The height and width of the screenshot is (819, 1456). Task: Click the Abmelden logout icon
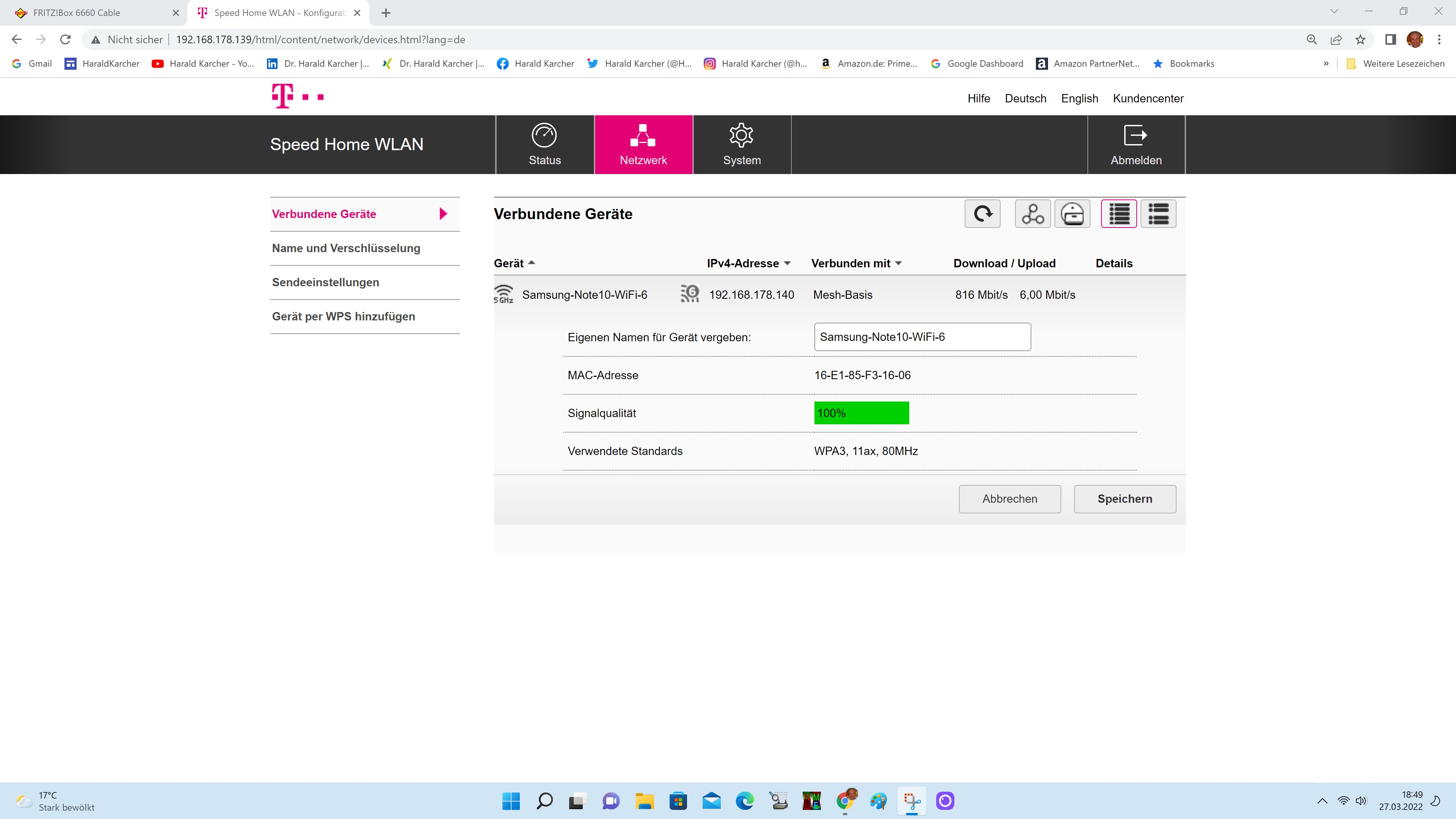click(x=1136, y=145)
